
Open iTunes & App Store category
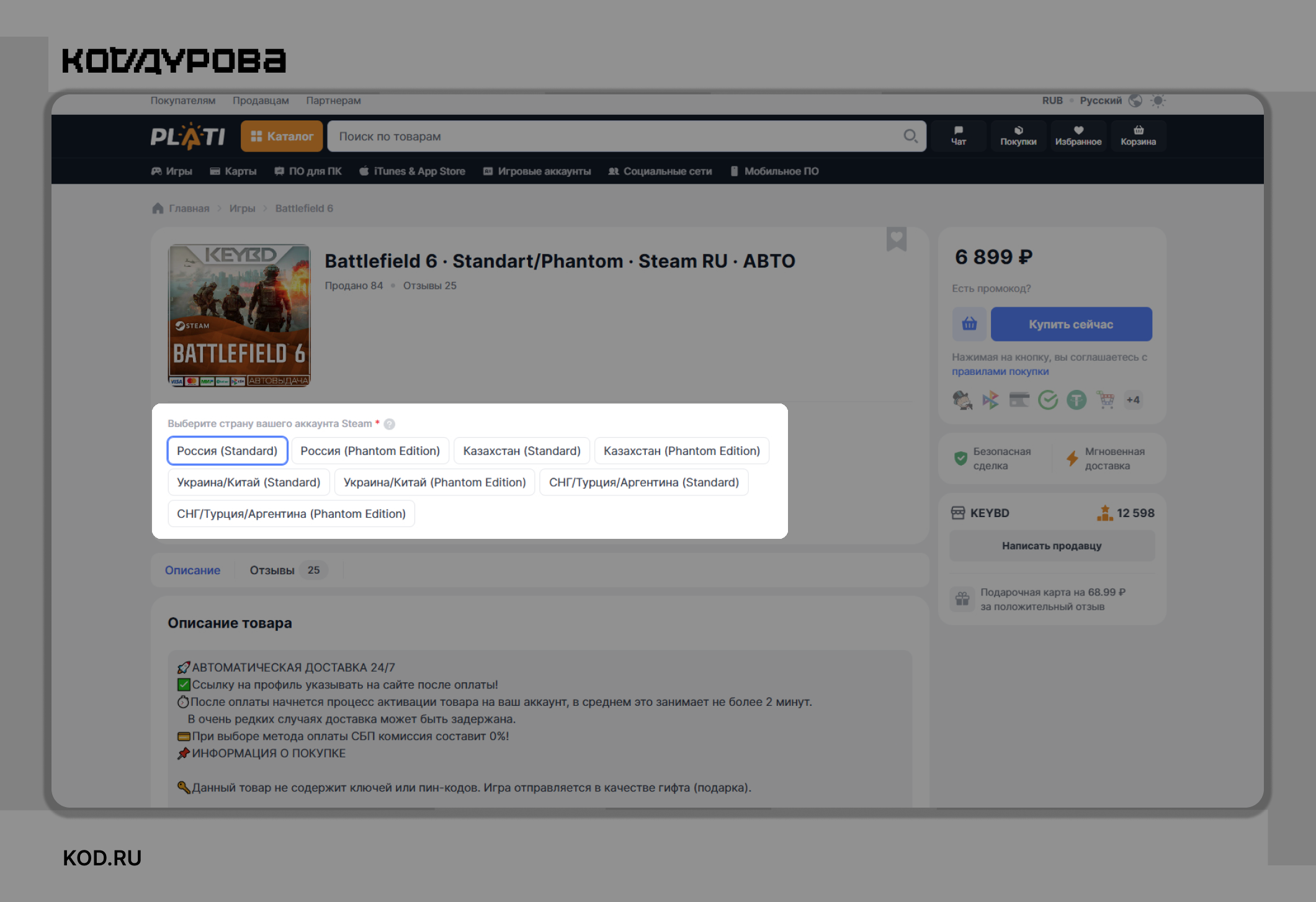pyautogui.click(x=413, y=171)
